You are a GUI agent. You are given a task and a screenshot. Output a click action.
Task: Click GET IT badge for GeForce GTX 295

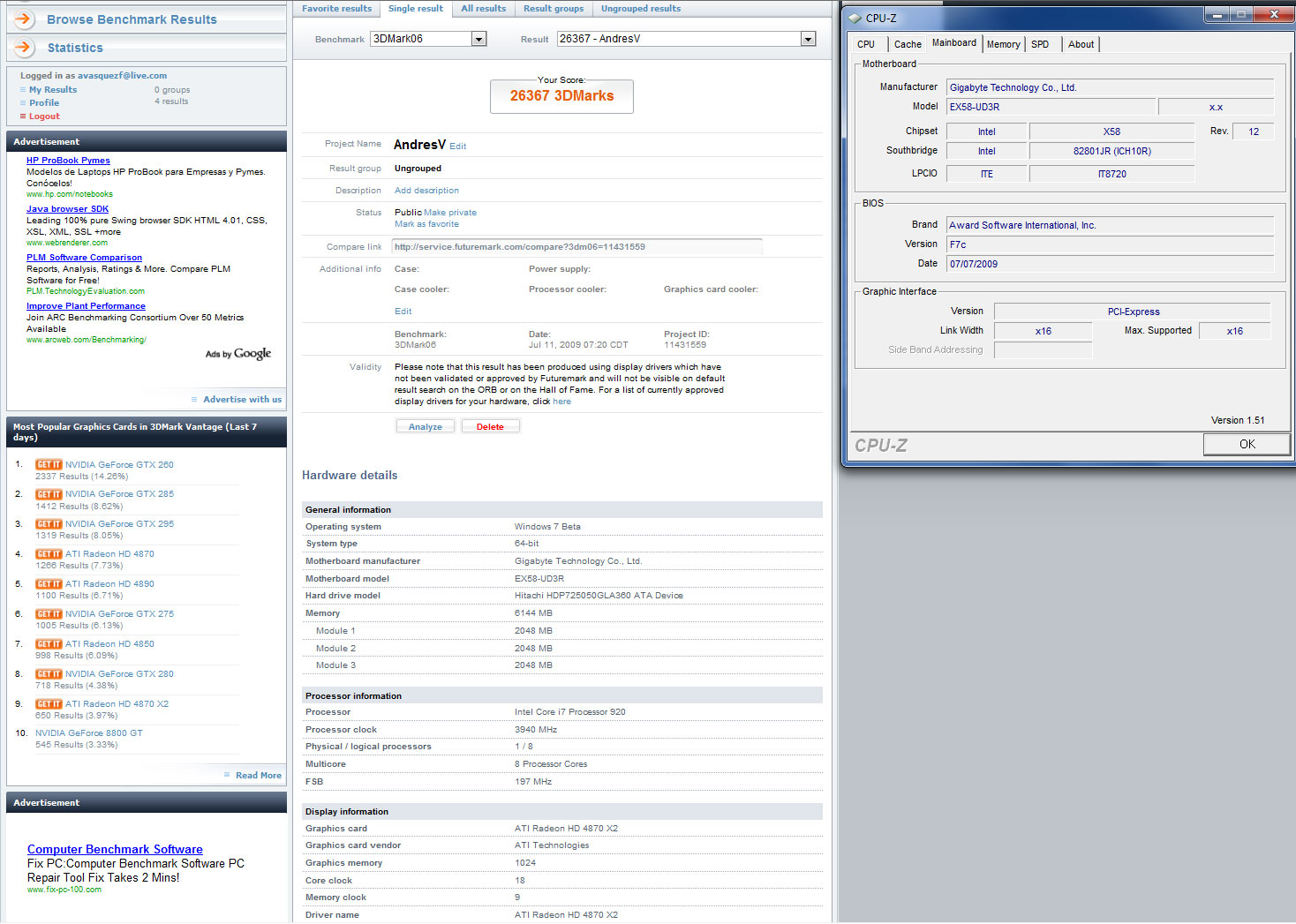(49, 524)
